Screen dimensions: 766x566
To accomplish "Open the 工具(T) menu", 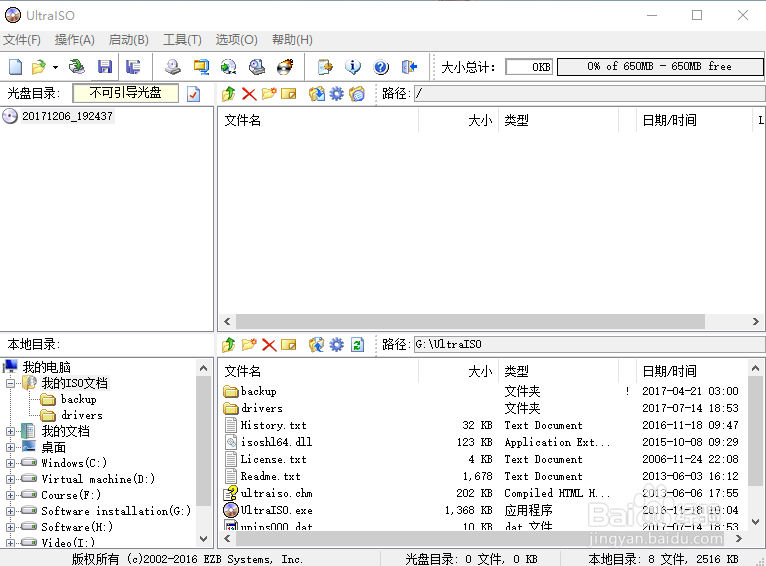I will click(x=182, y=40).
